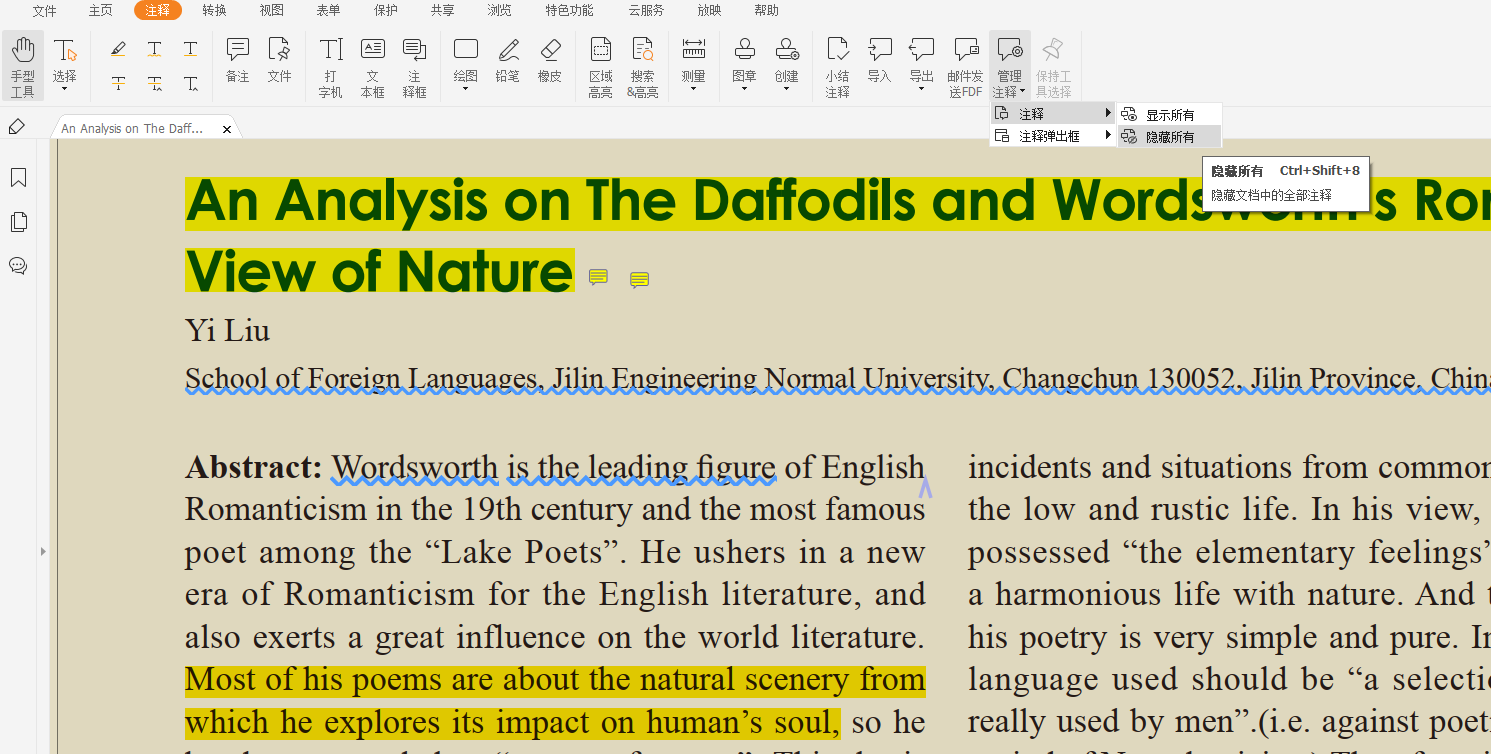Click 邮件发送FDF button
1491x754 pixels.
click(965, 66)
